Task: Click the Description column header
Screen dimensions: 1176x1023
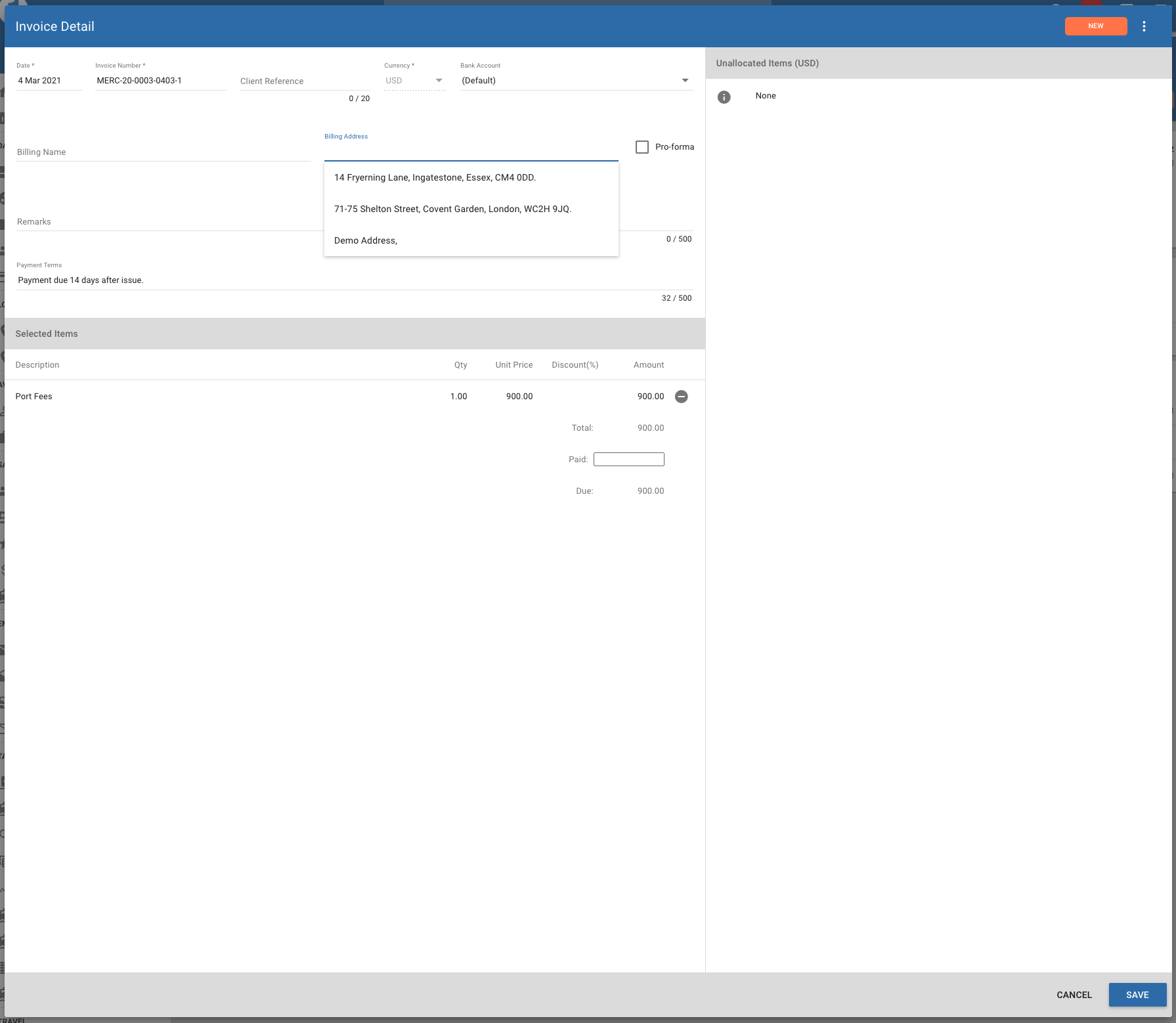Action: pyautogui.click(x=37, y=365)
